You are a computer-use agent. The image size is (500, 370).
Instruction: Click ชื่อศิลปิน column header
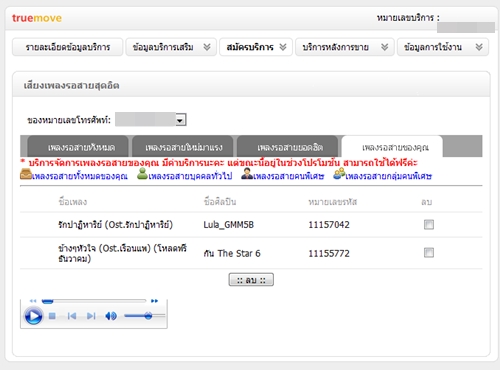pos(220,202)
